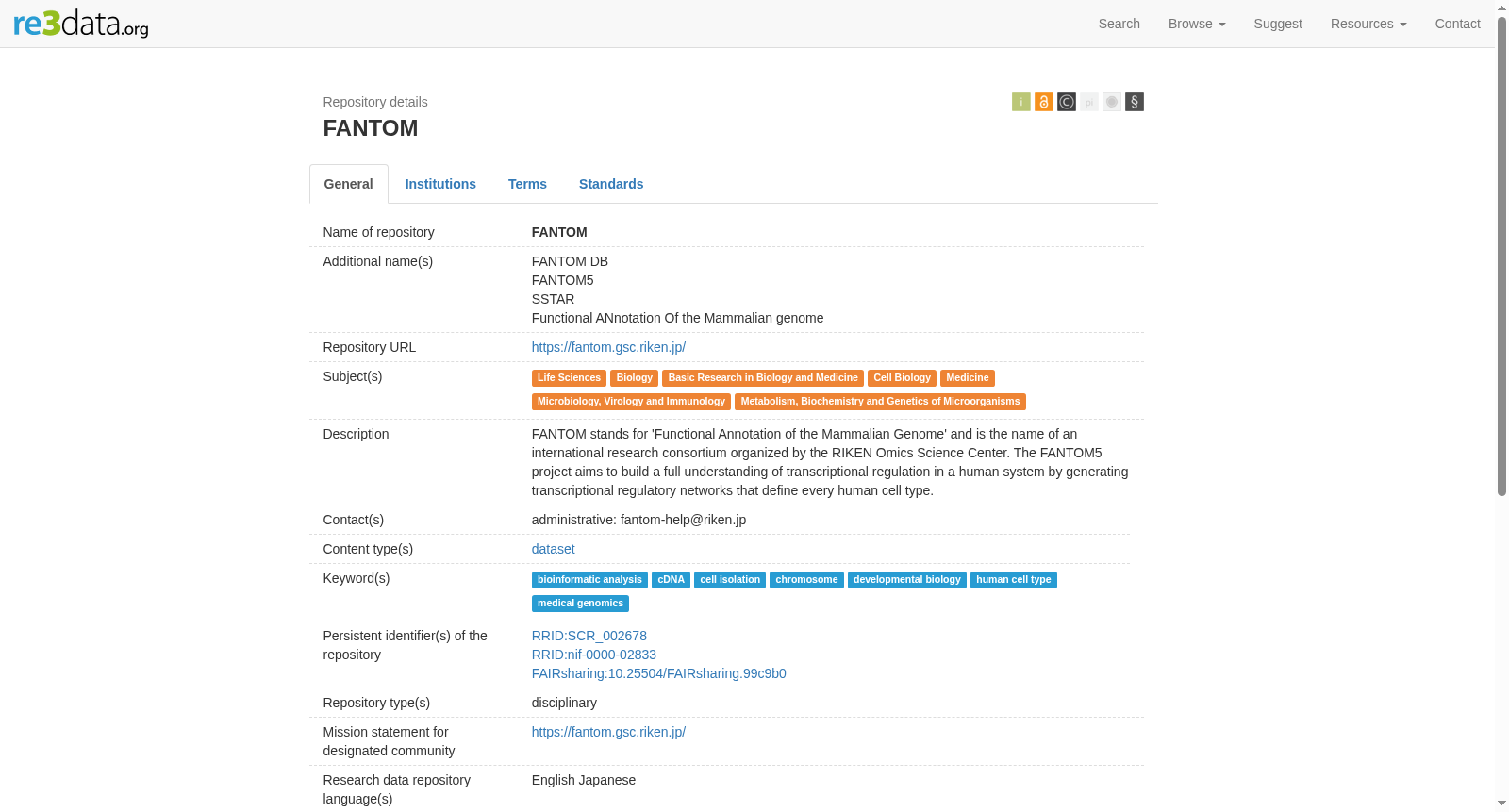Click the vertical page scrollbar thumb

click(1502, 255)
